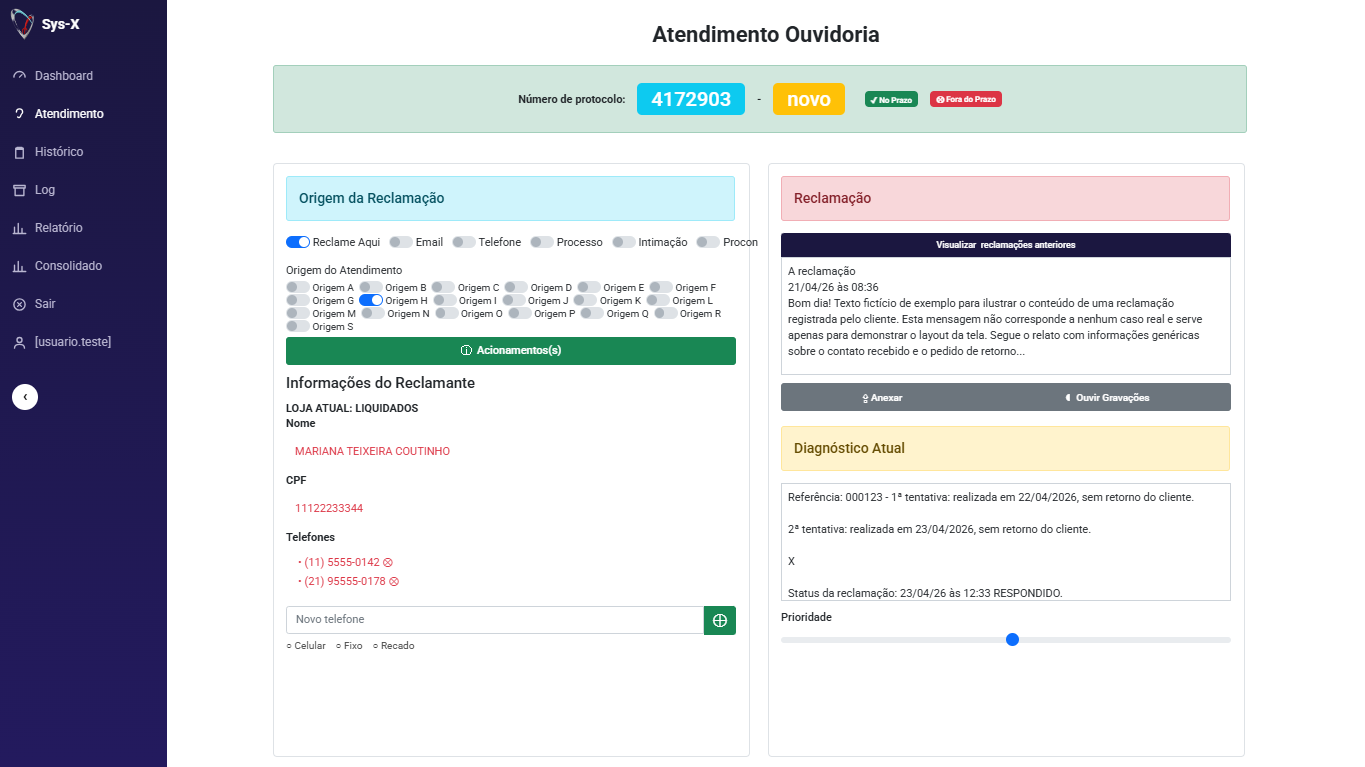The image size is (1365, 767).
Task: Open Histórico menu item
Action: 59,152
